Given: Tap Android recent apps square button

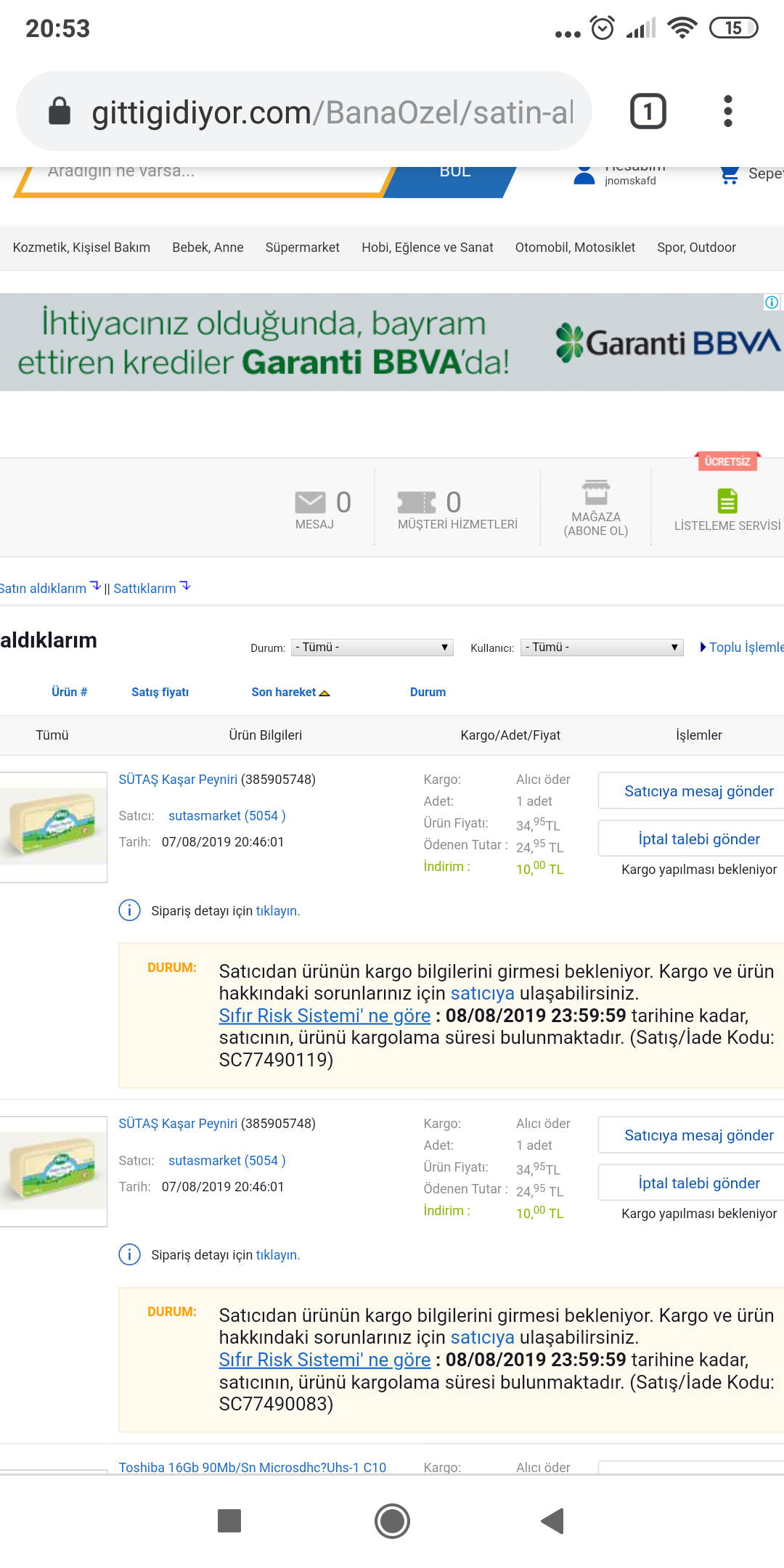Looking at the screenshot, I should (x=229, y=1520).
